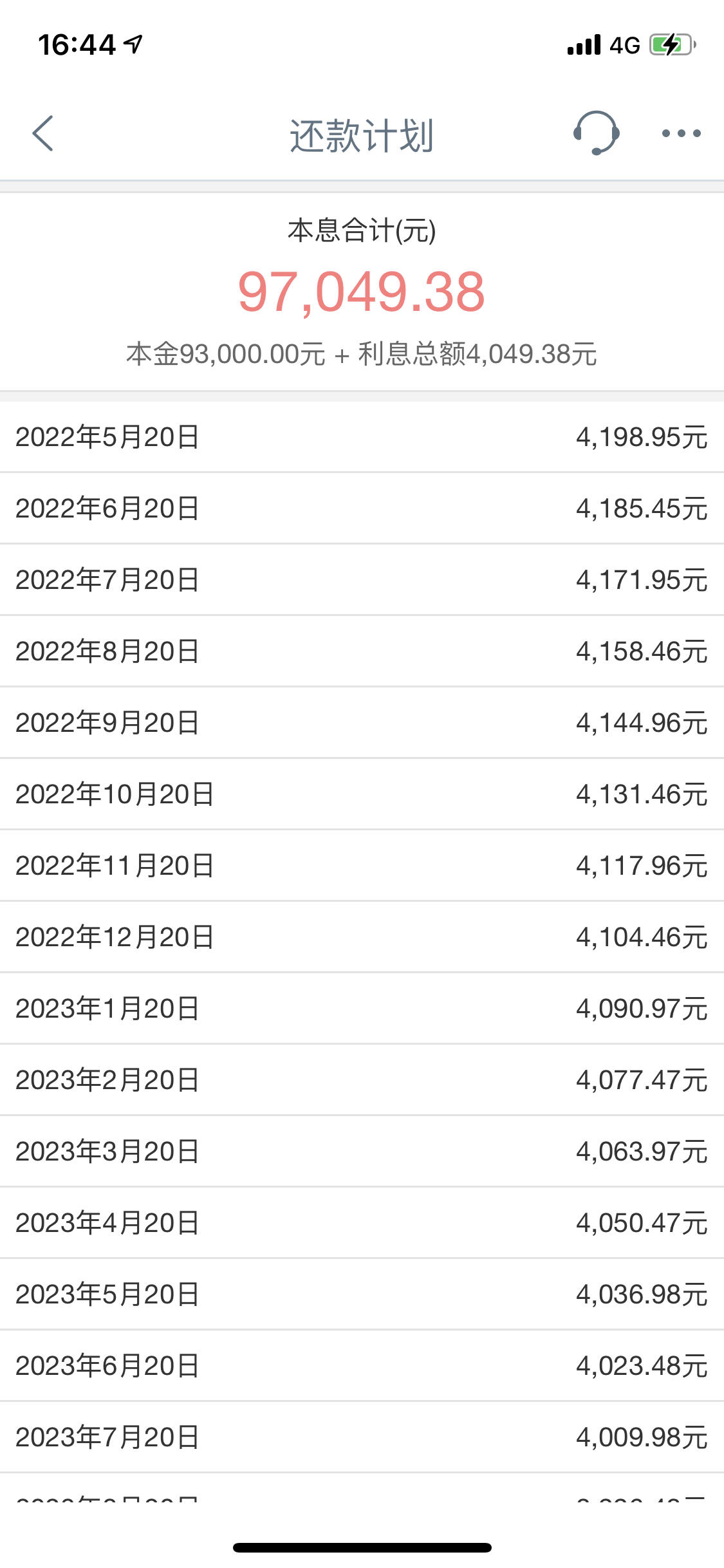Open the 2022年5月20日 repayment row
This screenshot has width=724, height=1568.
tap(362, 437)
